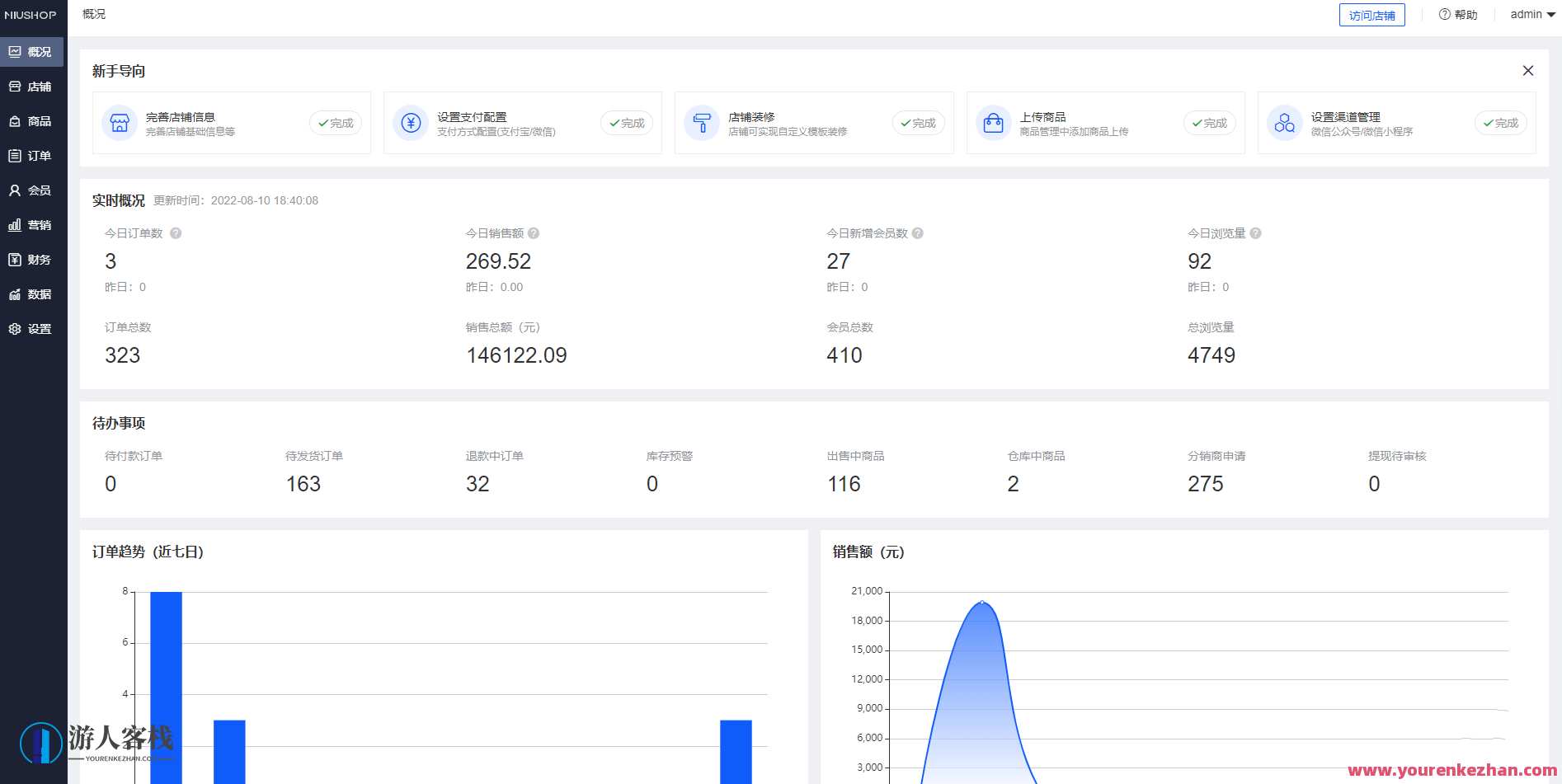Click the 上传商品 shopping bag icon
Screen dimensions: 1562x784
993,122
